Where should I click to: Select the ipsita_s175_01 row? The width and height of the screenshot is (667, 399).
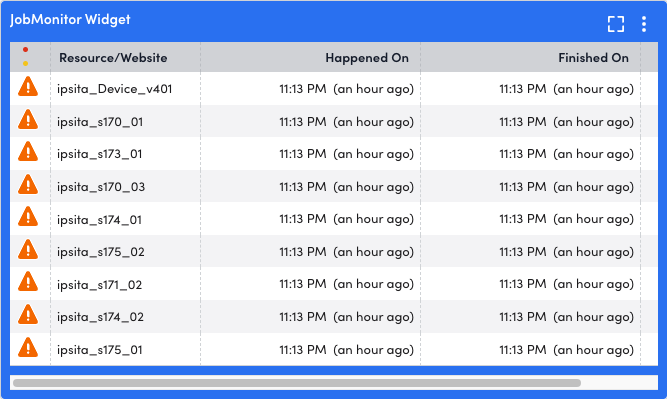tap(334, 349)
